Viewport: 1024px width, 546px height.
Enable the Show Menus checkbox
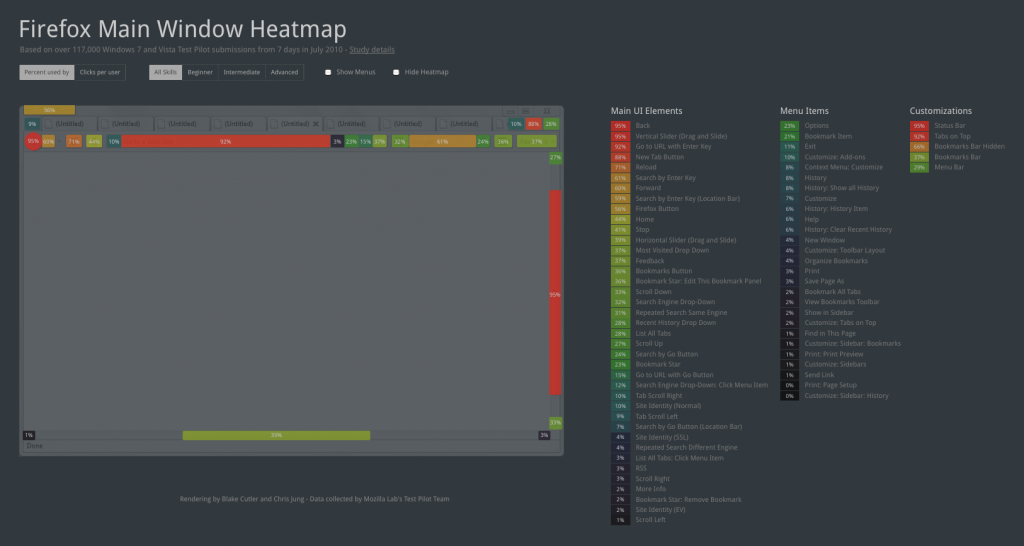coord(328,72)
